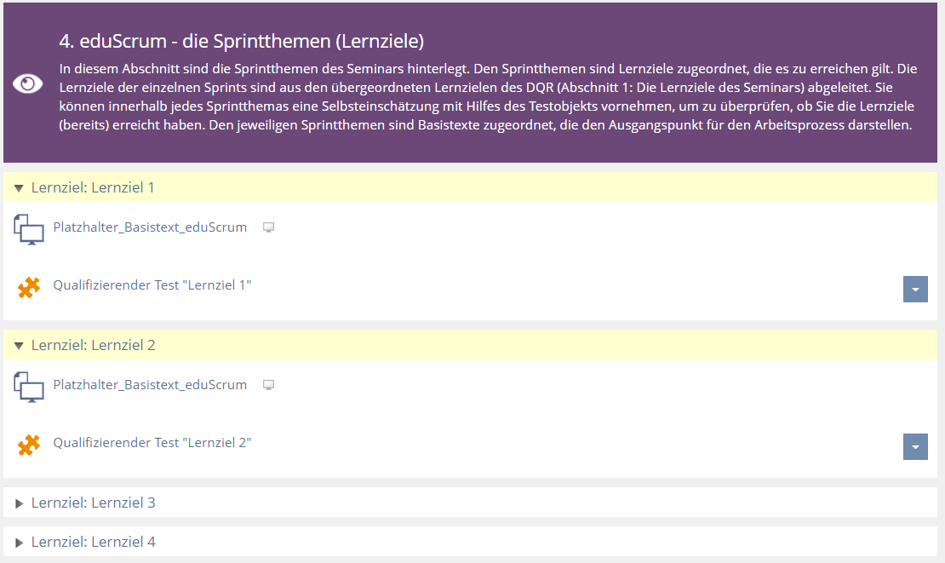
Task: Collapse the Lernziel 1 section arrow
Action: coord(18,188)
